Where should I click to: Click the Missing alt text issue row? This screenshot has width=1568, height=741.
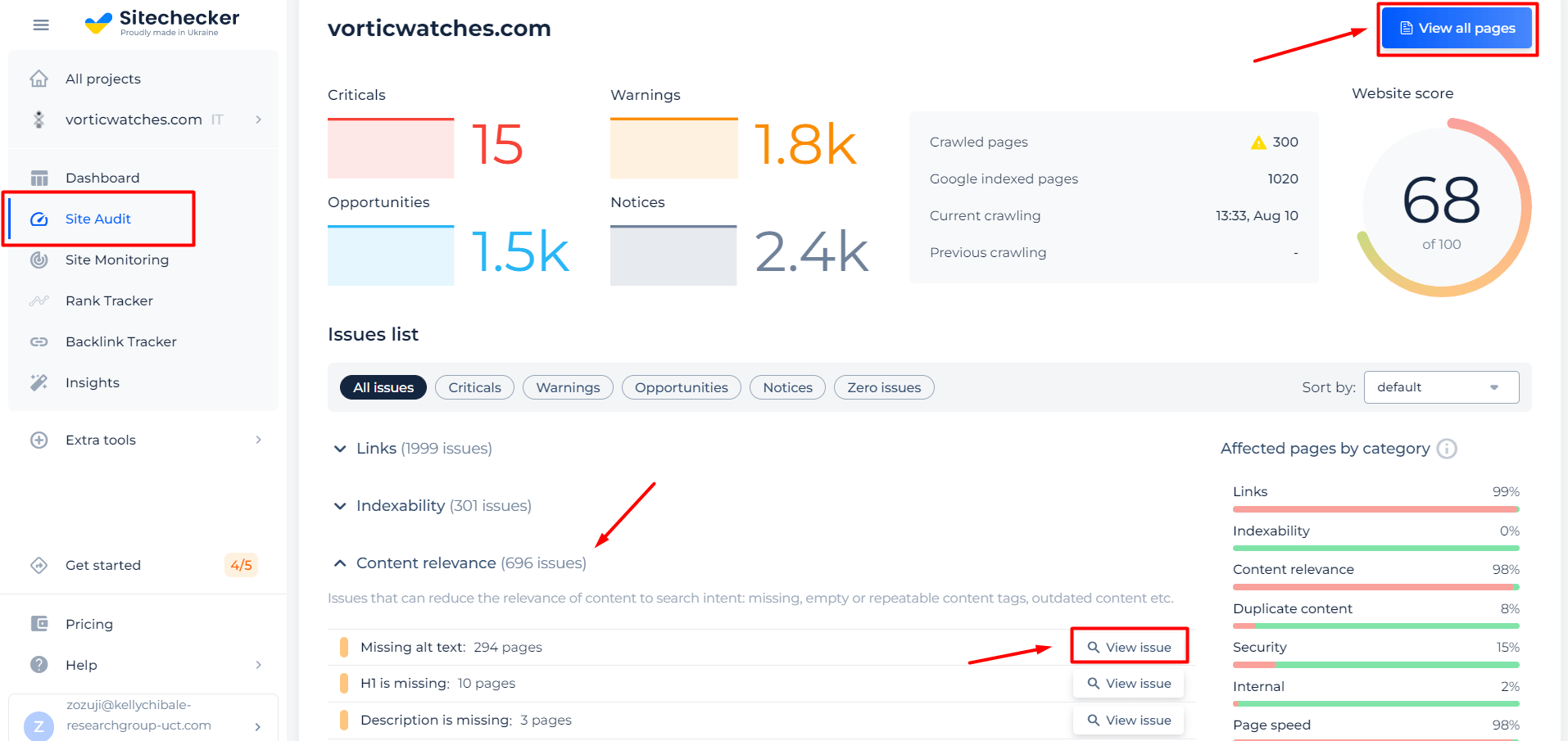click(761, 647)
